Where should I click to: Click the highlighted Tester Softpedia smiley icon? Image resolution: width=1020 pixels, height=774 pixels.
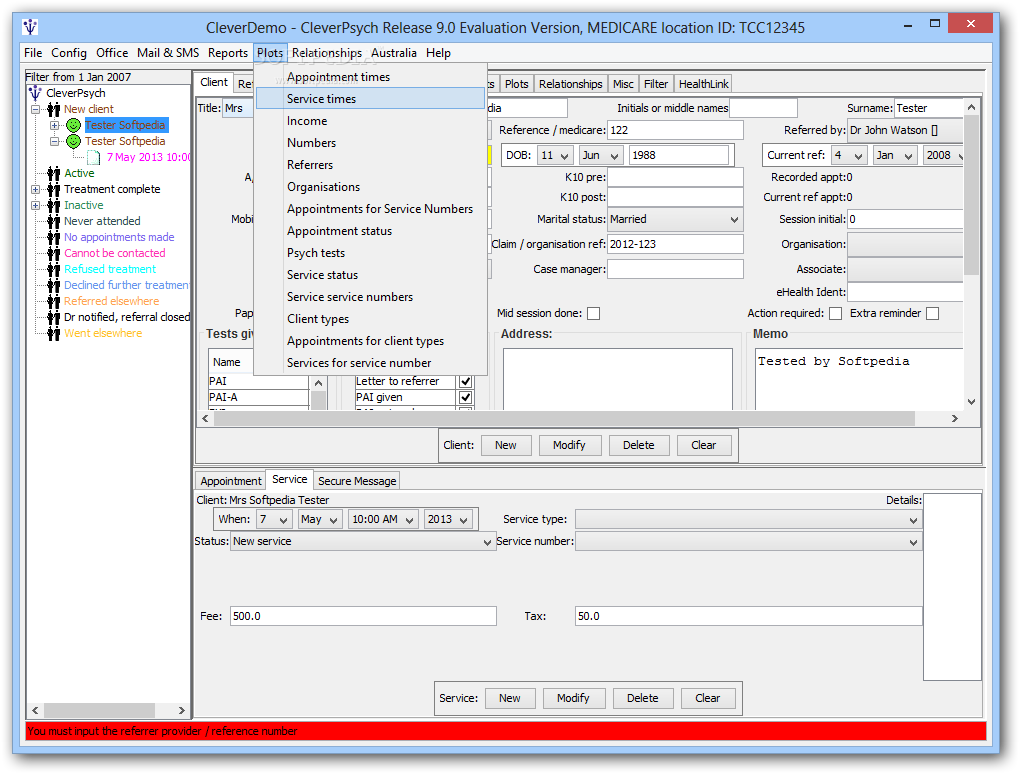[x=74, y=125]
